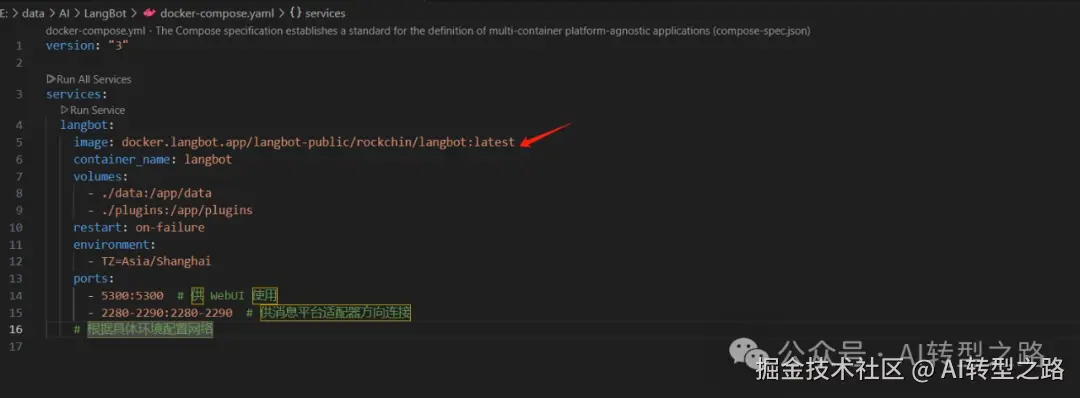
Task: Click the 5300:5300 port mapping
Action: 132,296
